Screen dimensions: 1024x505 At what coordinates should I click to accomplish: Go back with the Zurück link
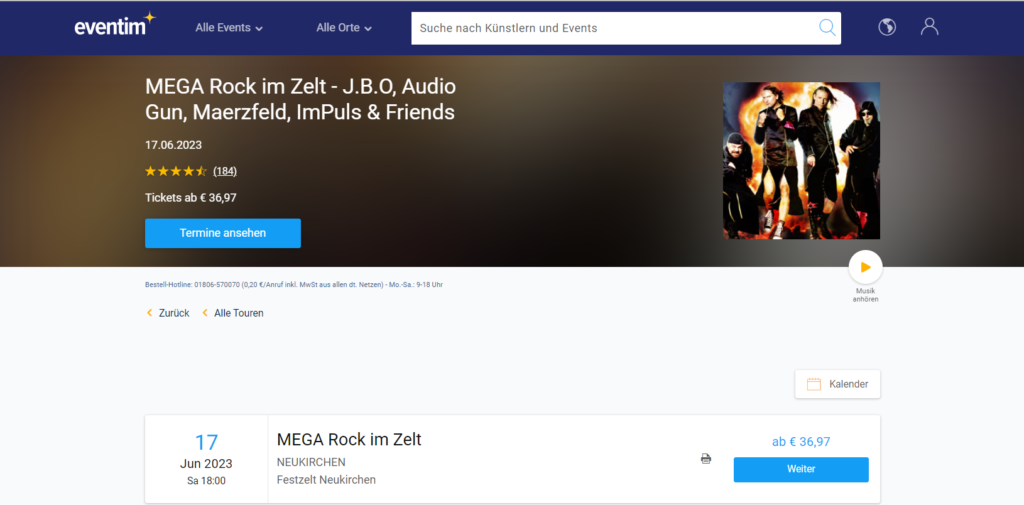[x=168, y=313]
